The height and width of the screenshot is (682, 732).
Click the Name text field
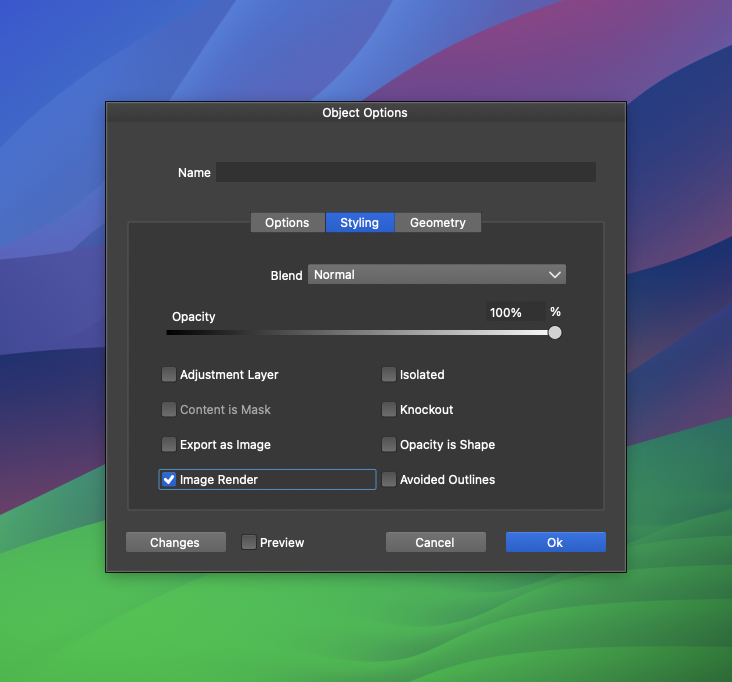click(x=405, y=172)
